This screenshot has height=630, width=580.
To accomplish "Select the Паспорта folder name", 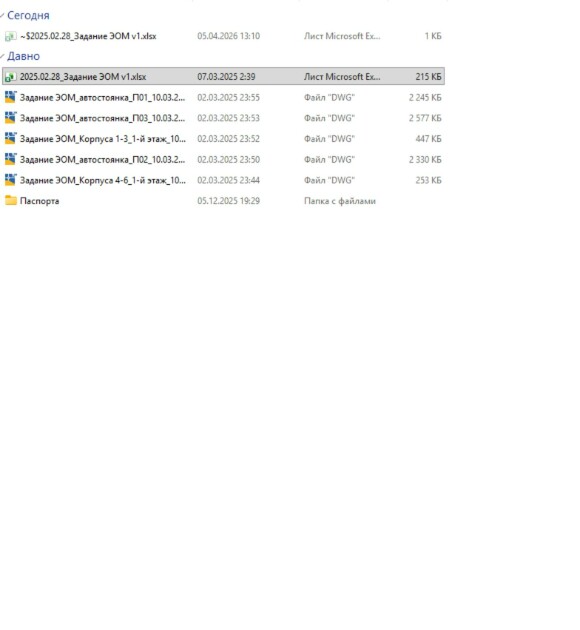I will [39, 201].
